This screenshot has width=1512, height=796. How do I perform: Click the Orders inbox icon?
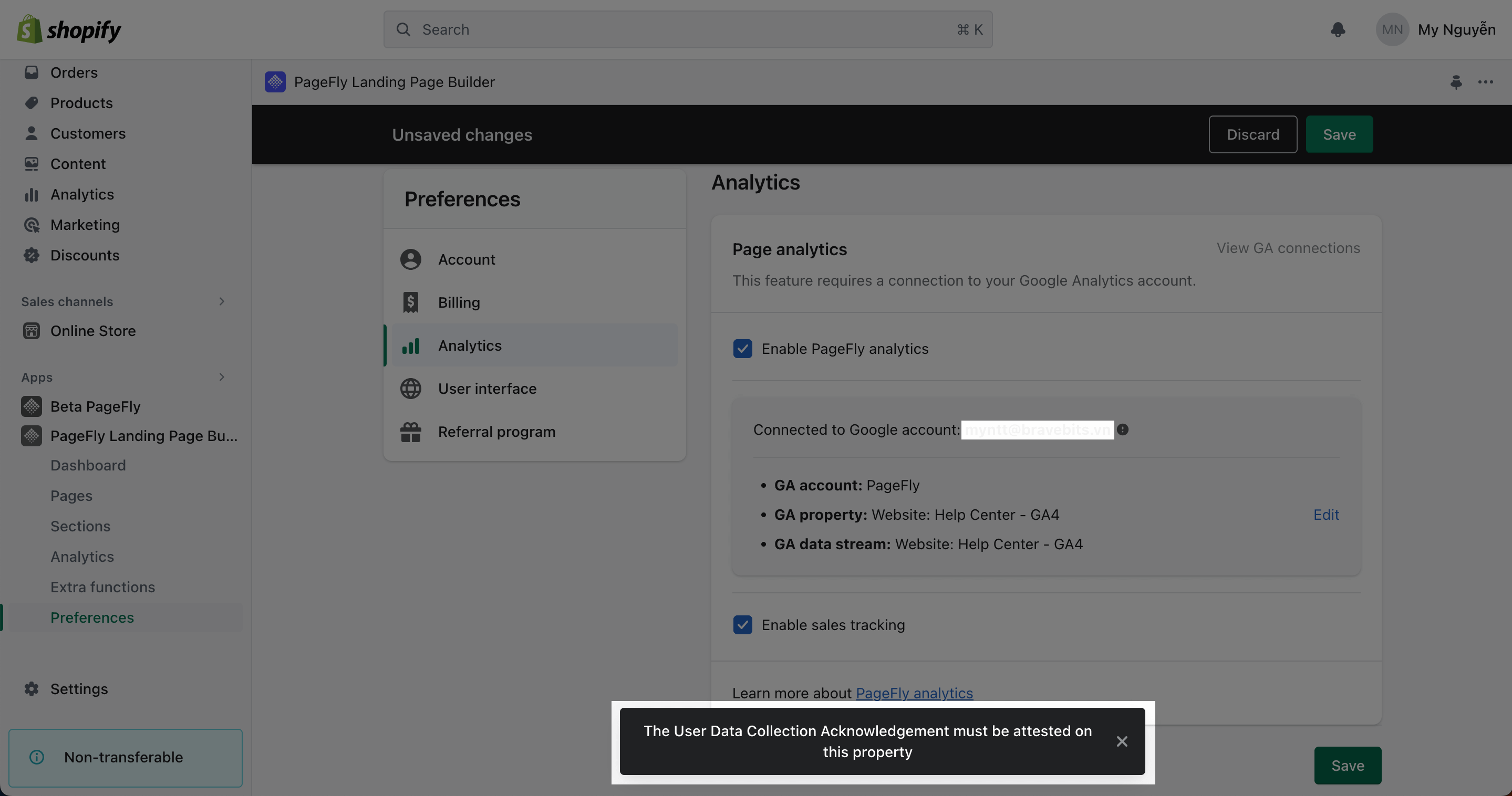(x=32, y=72)
